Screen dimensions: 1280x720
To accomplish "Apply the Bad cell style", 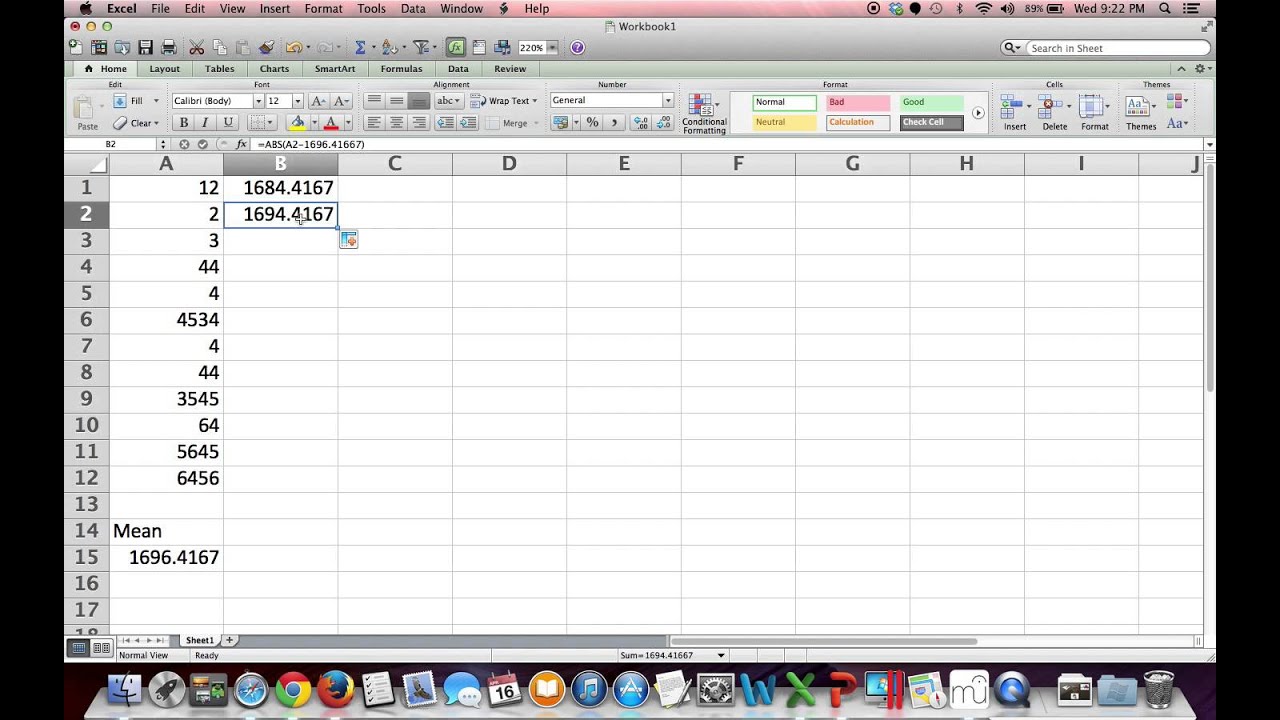I will point(858,102).
